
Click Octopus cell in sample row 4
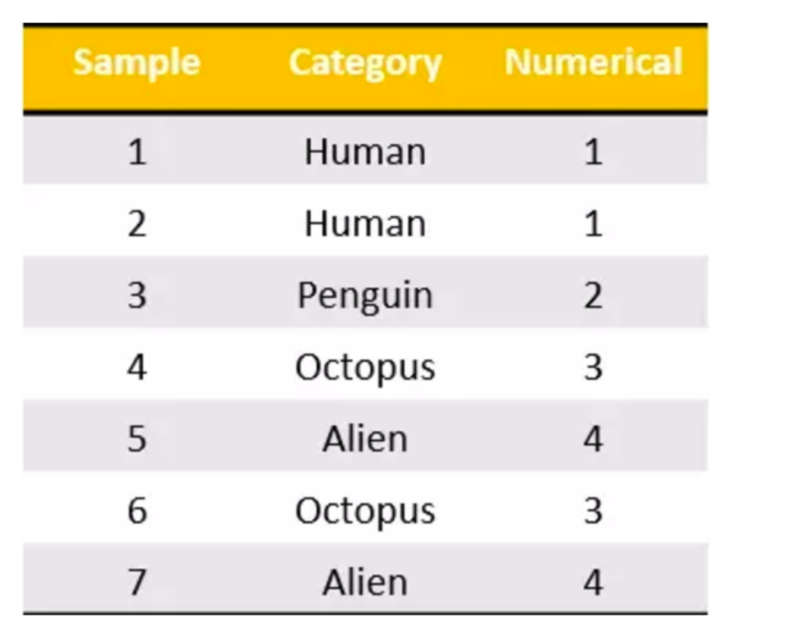[x=365, y=368]
